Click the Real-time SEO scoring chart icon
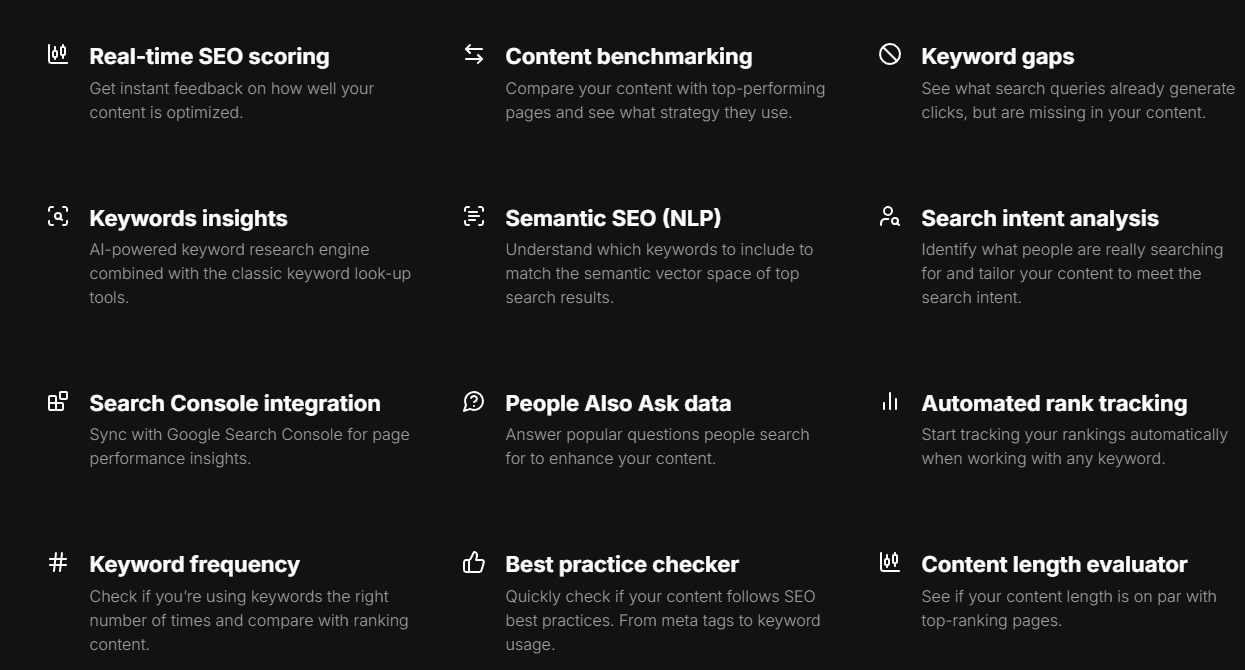Screen dimensions: 1245x670 pos(58,54)
